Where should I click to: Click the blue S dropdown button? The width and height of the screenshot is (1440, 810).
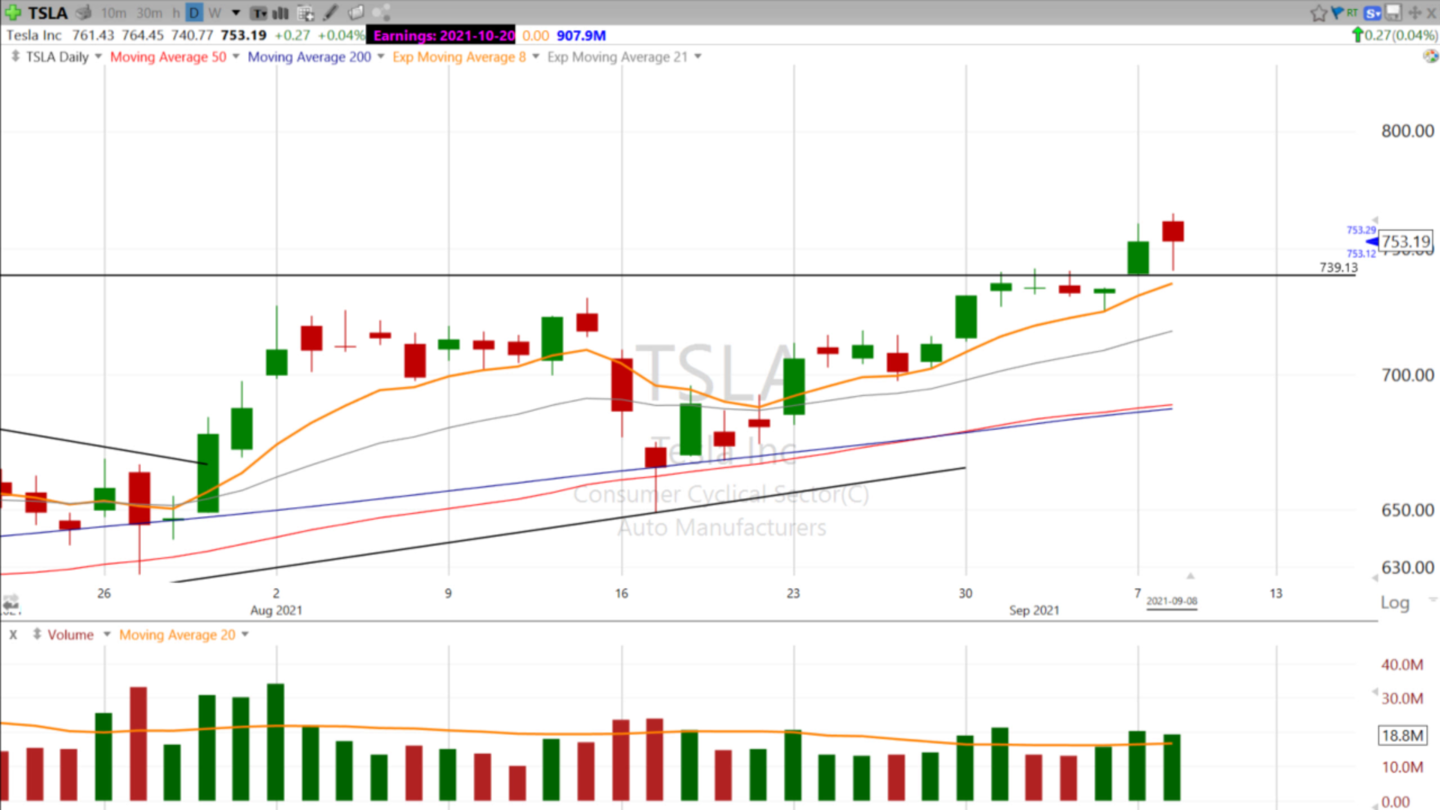tap(1373, 13)
